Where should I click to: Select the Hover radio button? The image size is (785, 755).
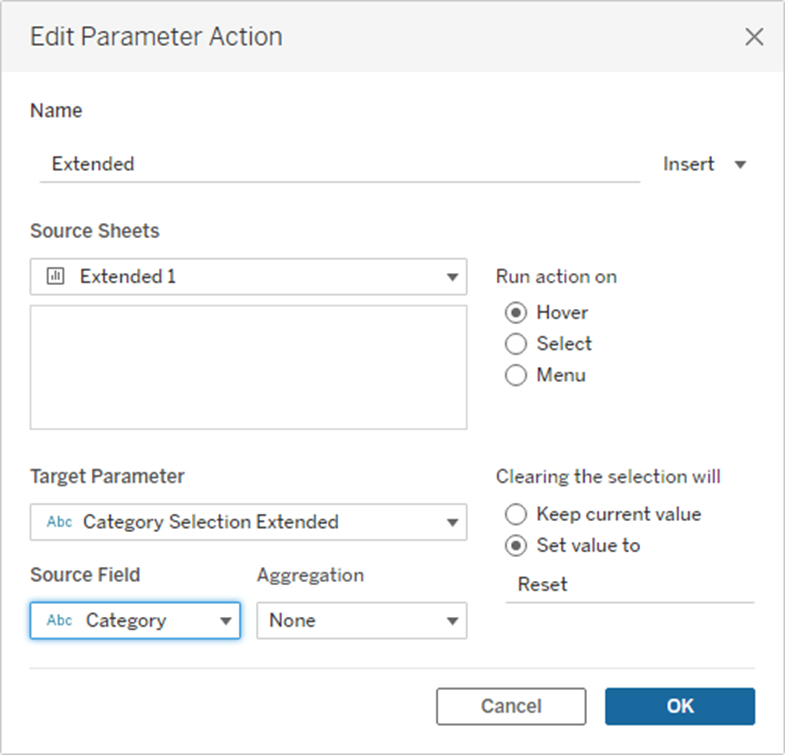click(516, 312)
